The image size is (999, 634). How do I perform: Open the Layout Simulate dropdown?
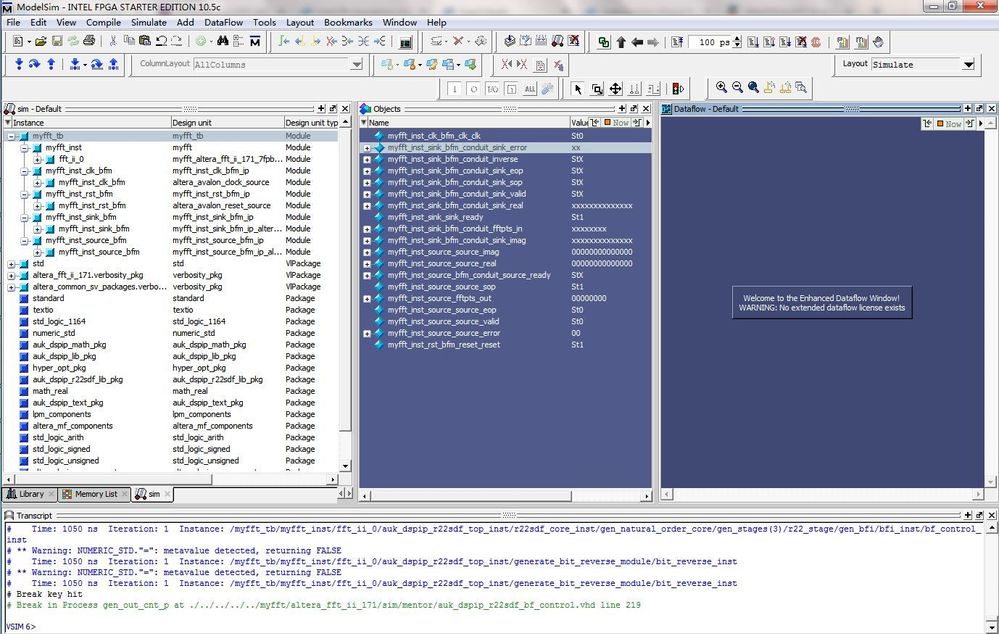pos(967,64)
